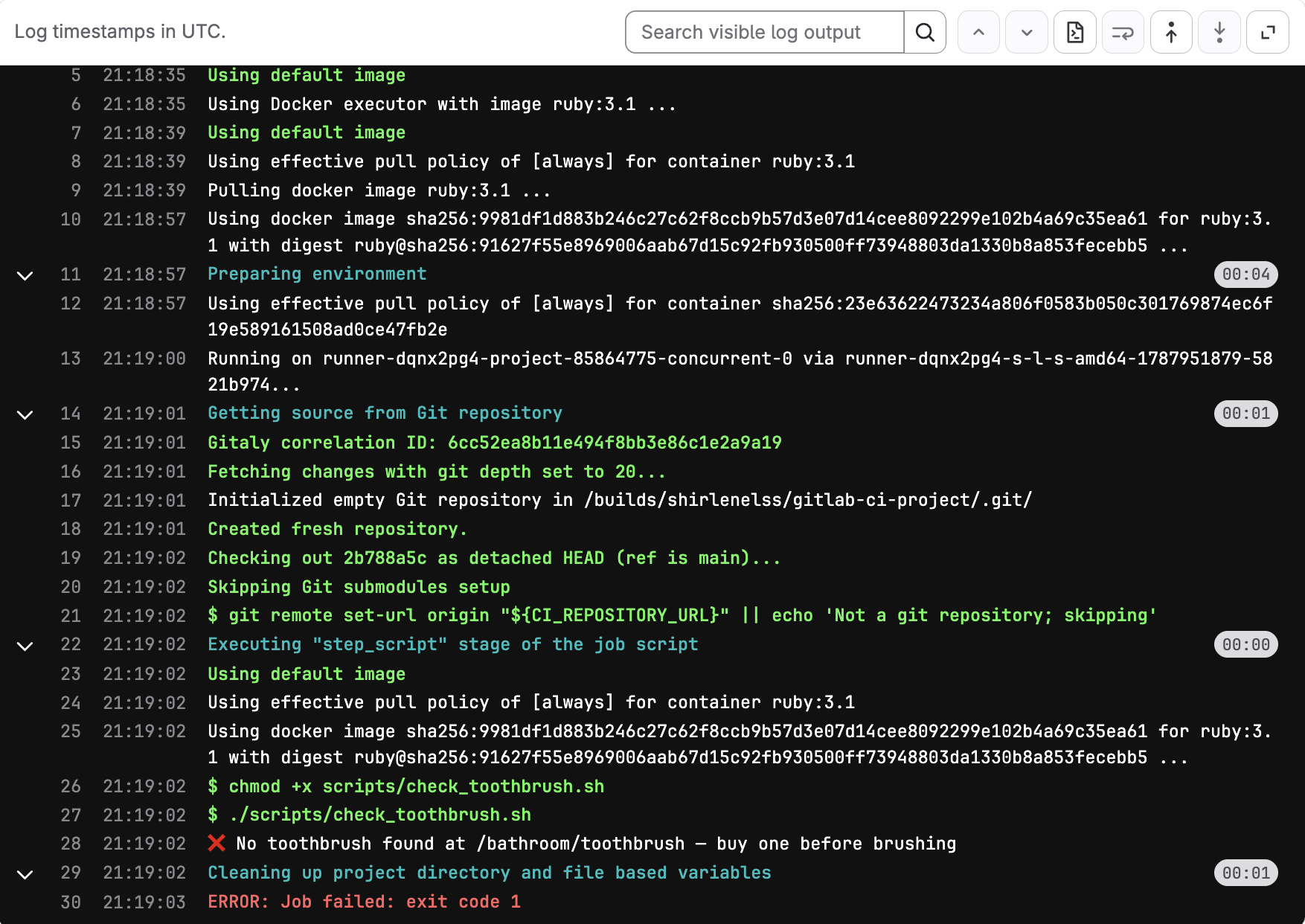Image resolution: width=1305 pixels, height=924 pixels.
Task: Click line number 30
Action: [x=71, y=902]
